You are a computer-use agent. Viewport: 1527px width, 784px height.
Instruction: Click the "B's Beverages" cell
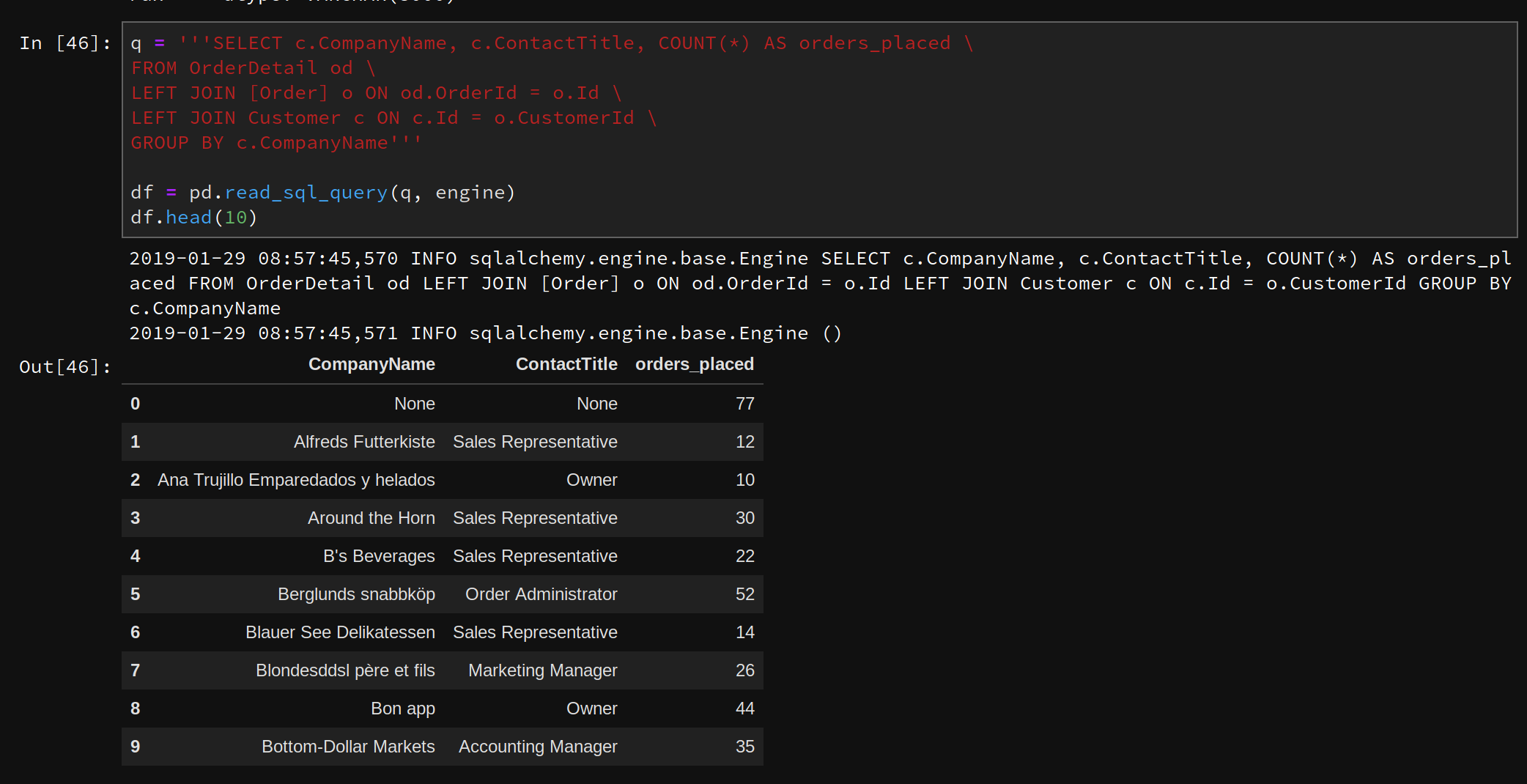[x=379, y=556]
